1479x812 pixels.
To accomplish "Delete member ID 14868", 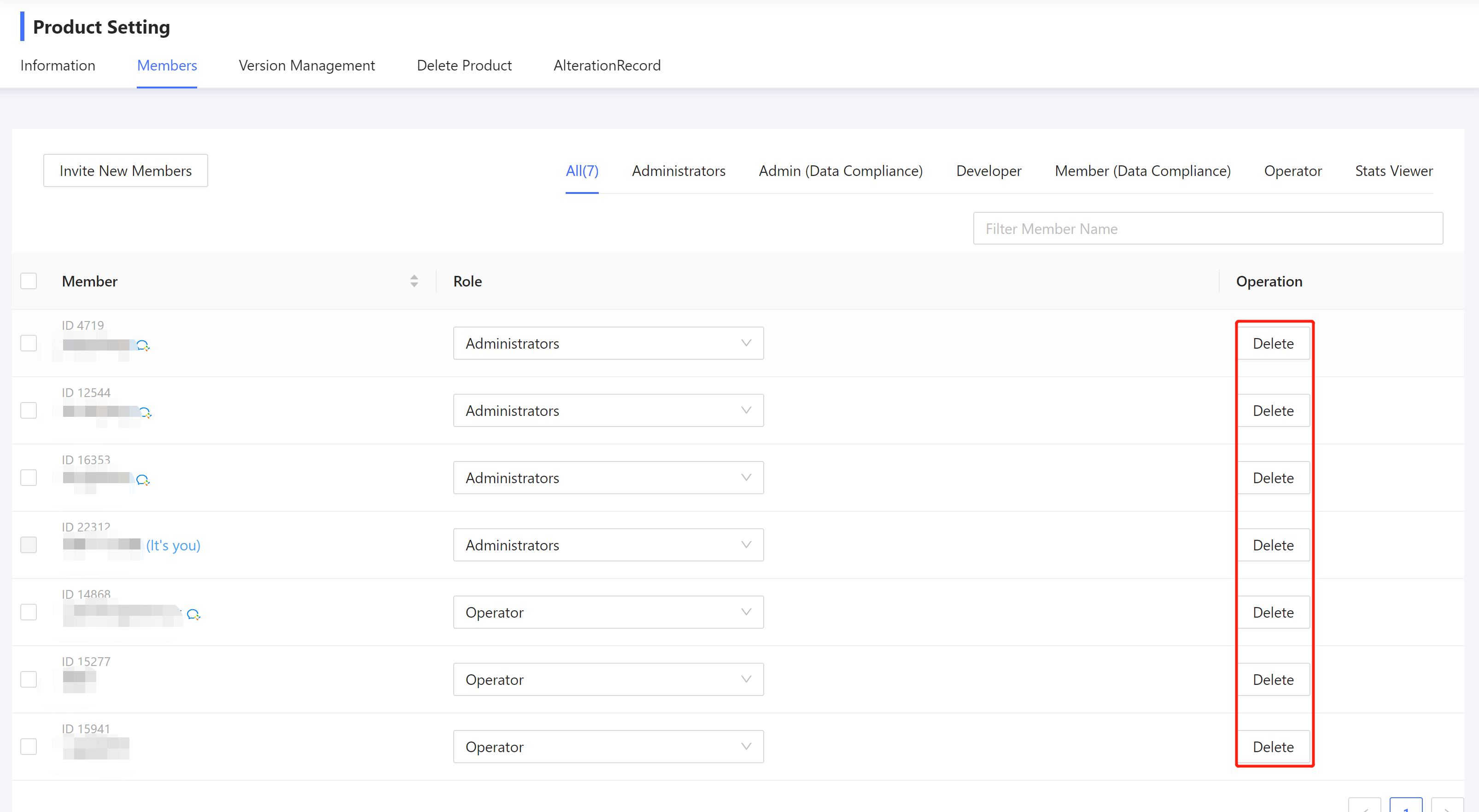I will (1273, 612).
